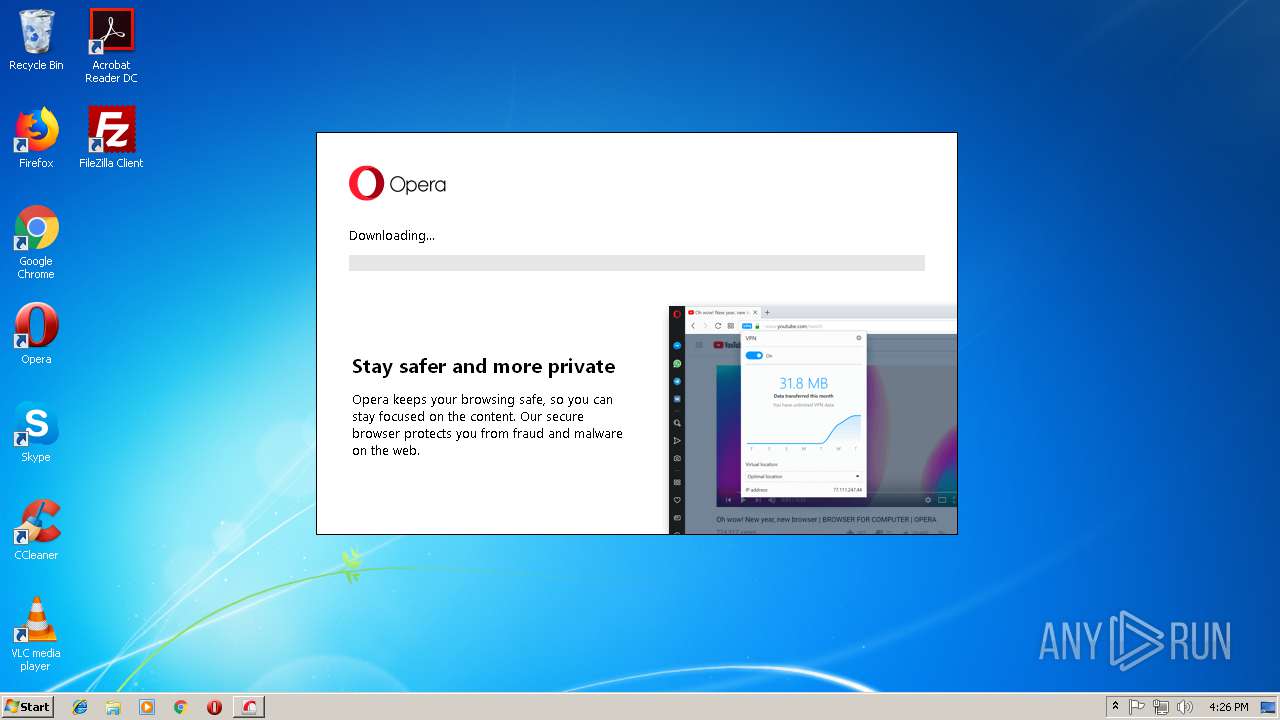The image size is (1280, 720).
Task: Click the 'Downloading...' status text
Action: 392,236
